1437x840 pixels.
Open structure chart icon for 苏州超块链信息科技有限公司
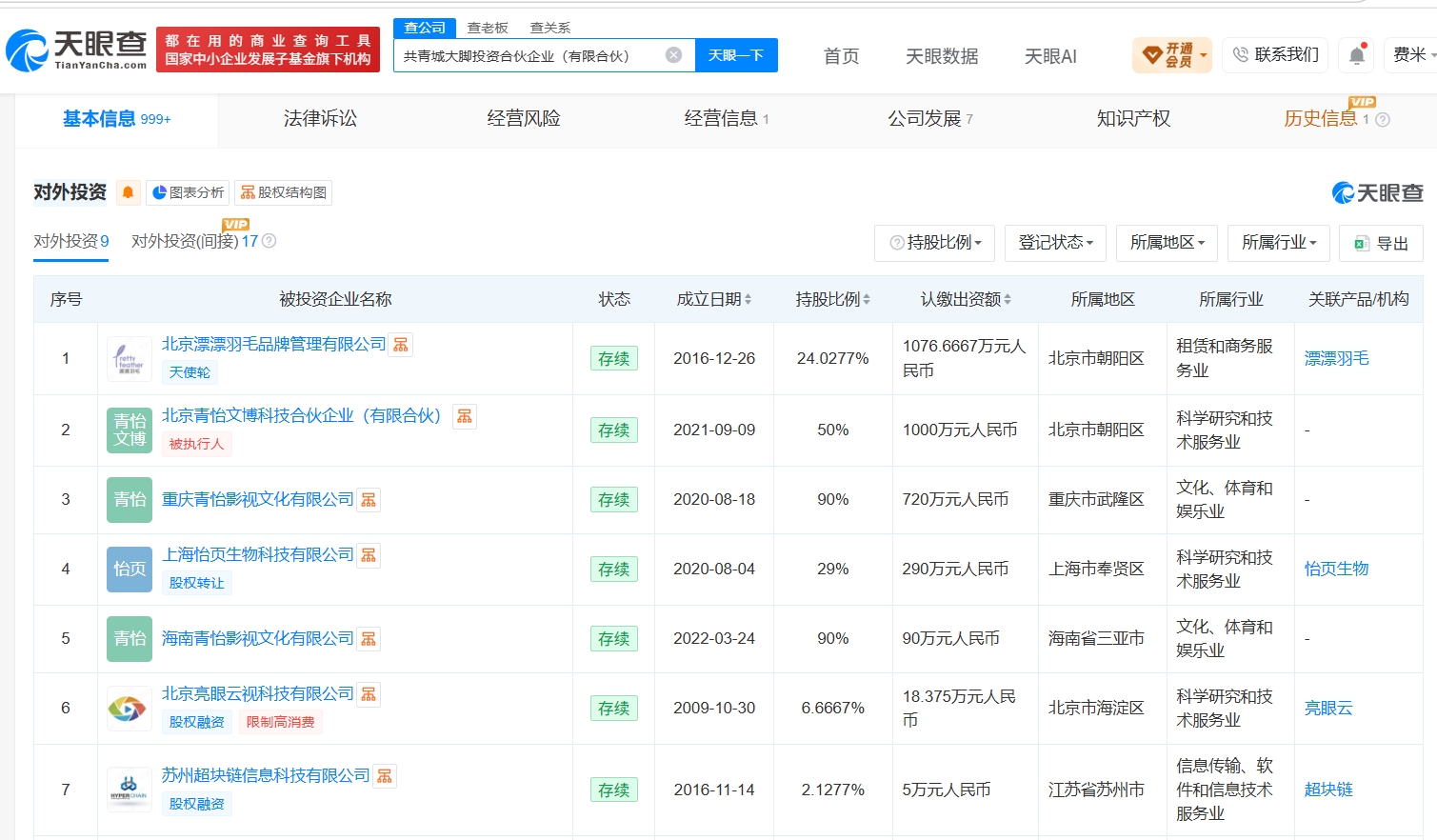pyautogui.click(x=385, y=776)
